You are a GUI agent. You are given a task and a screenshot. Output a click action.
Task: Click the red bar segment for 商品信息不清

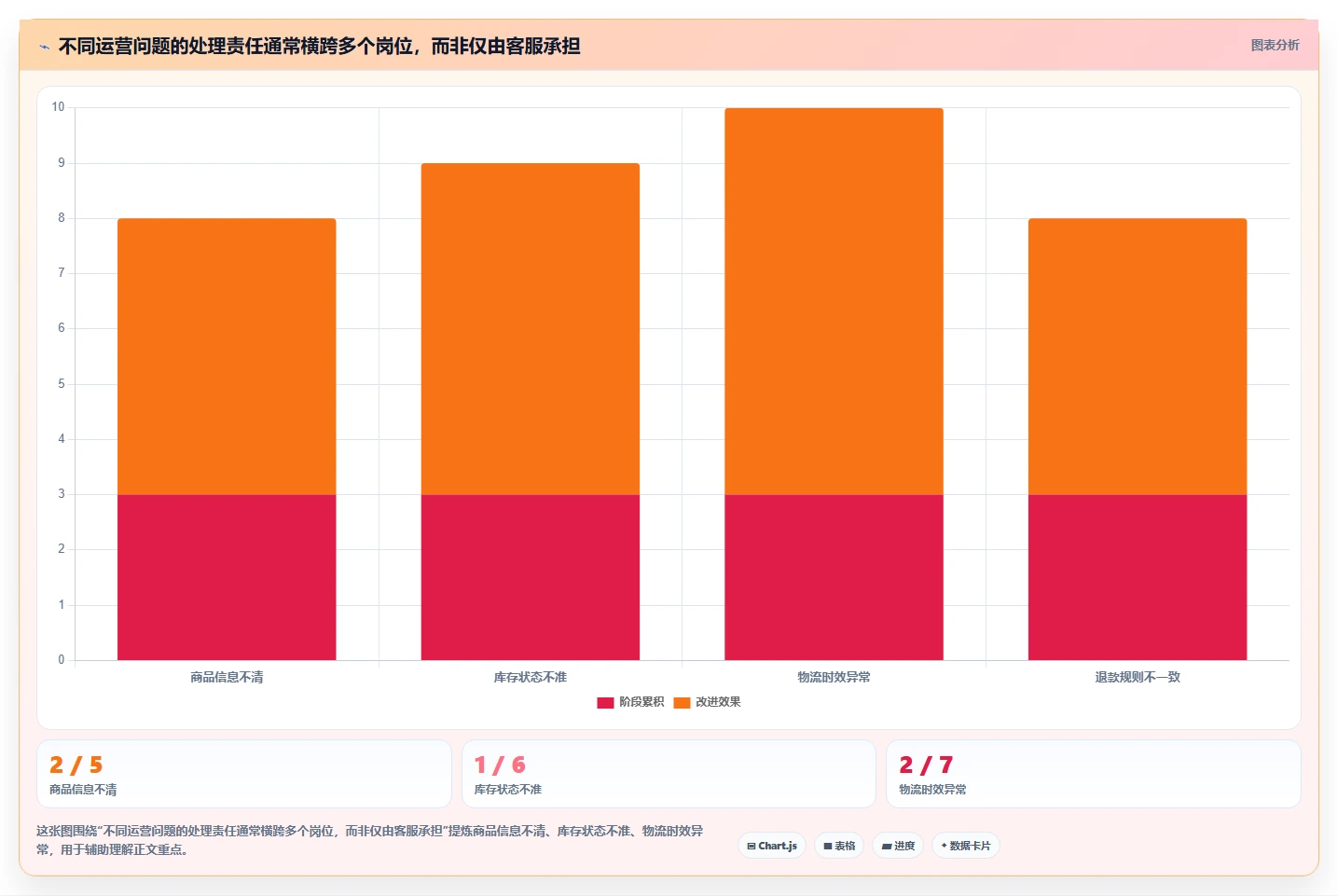(227, 577)
